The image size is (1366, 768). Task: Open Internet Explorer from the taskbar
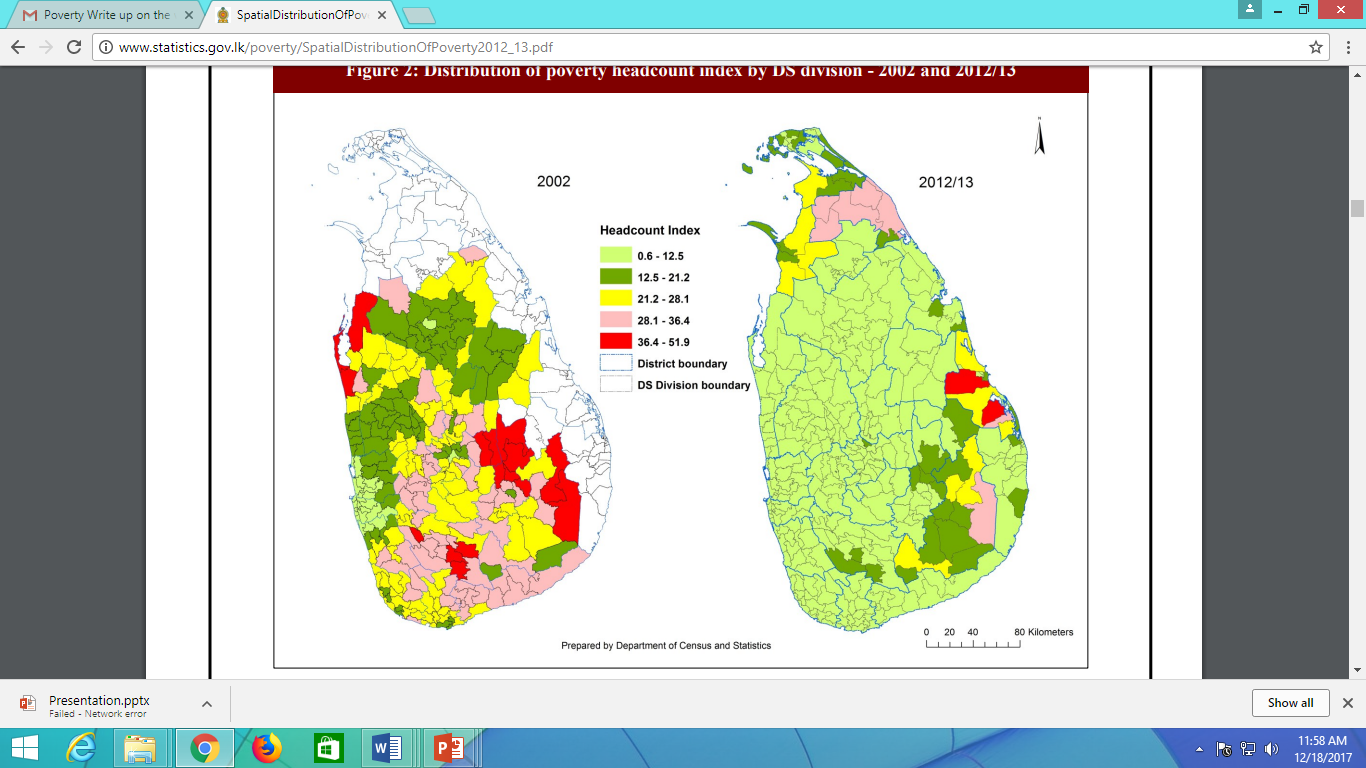click(81, 748)
